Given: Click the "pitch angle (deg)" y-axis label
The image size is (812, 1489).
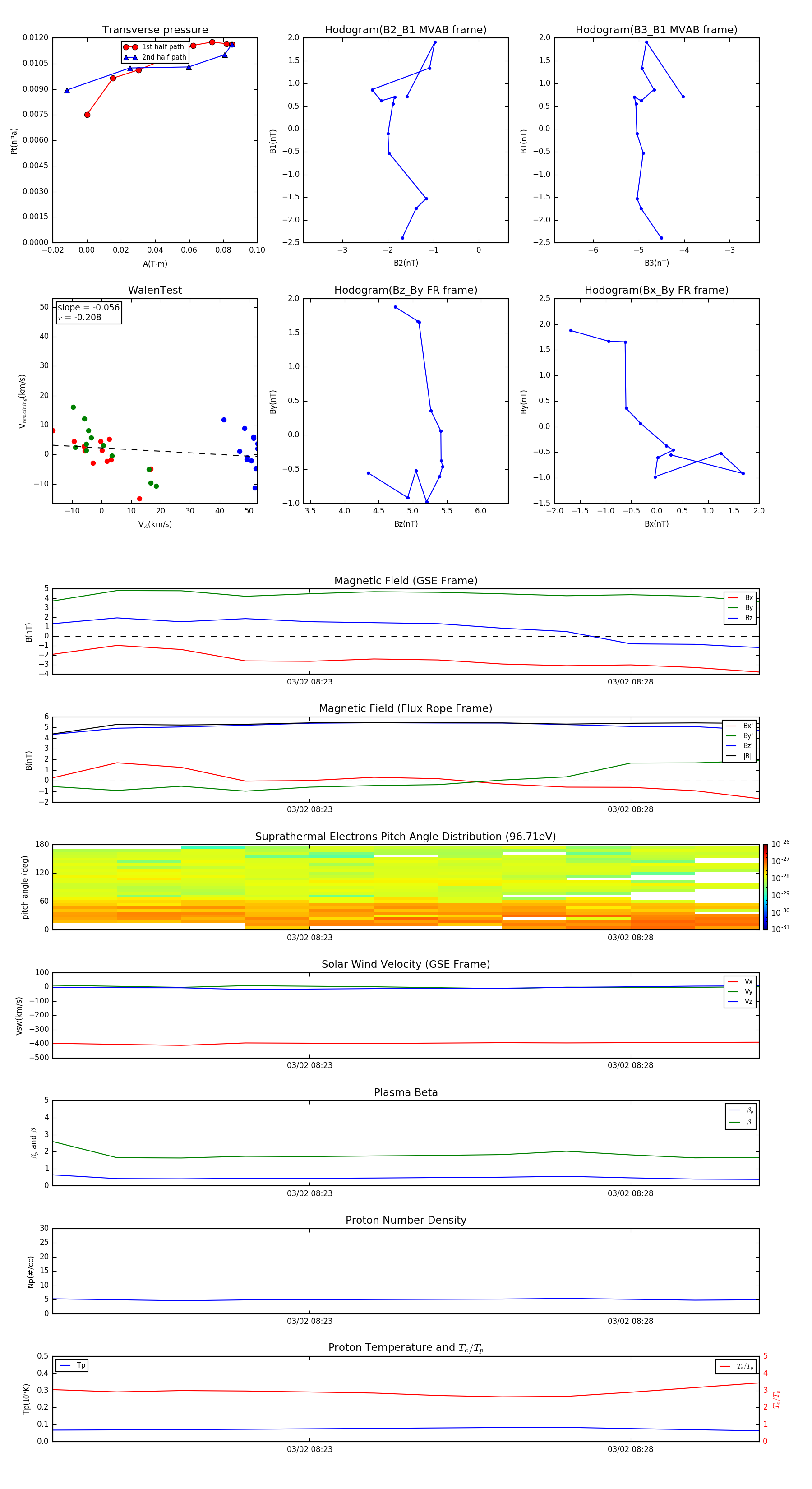Looking at the screenshot, I should pyautogui.click(x=25, y=887).
